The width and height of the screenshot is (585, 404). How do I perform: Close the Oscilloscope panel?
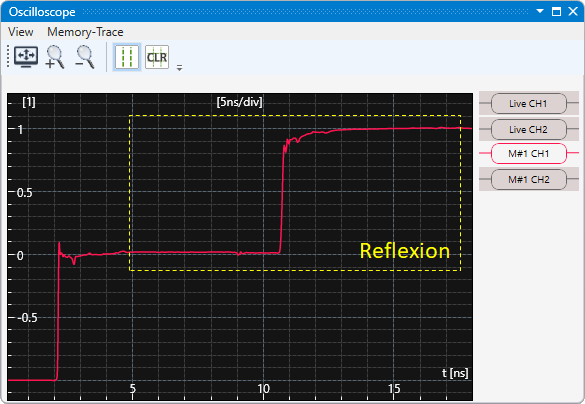click(x=573, y=12)
